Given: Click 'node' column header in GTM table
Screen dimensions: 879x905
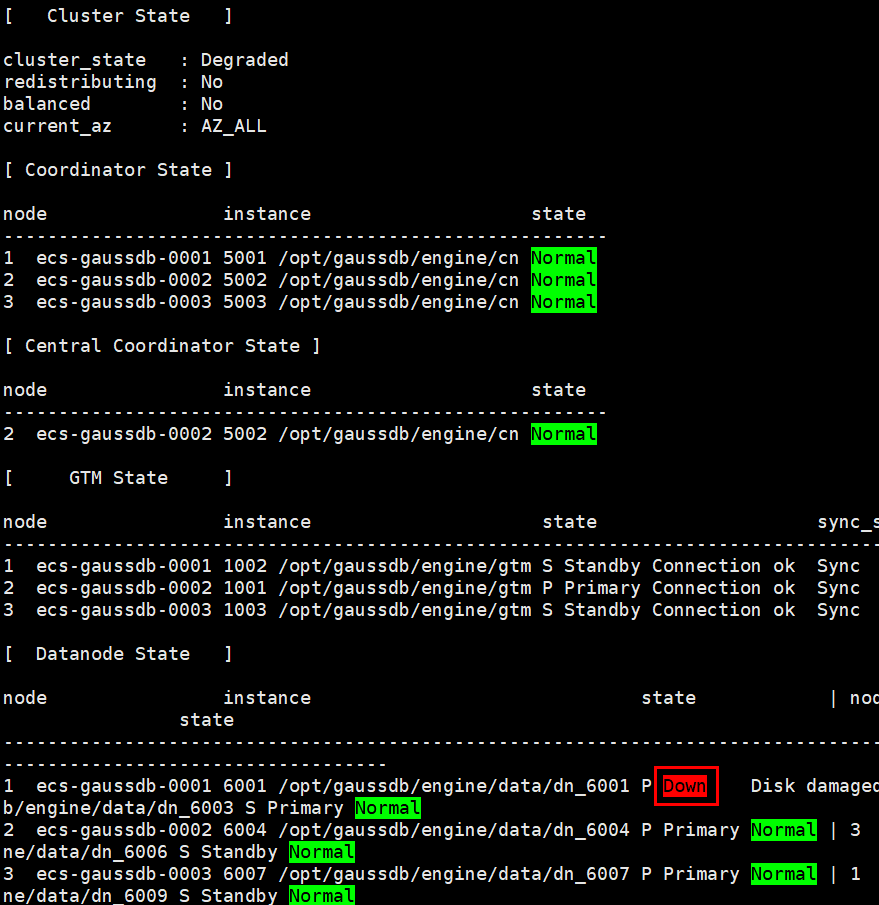Looking at the screenshot, I should (x=25, y=522).
